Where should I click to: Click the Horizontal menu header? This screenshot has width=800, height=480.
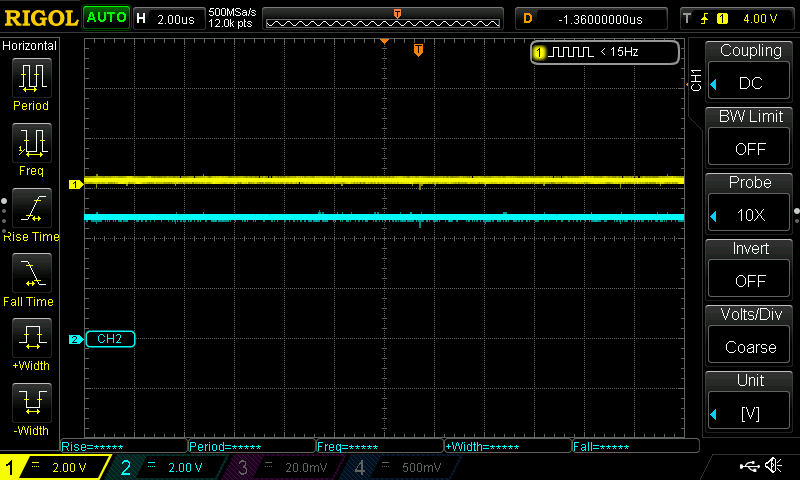coord(30,46)
